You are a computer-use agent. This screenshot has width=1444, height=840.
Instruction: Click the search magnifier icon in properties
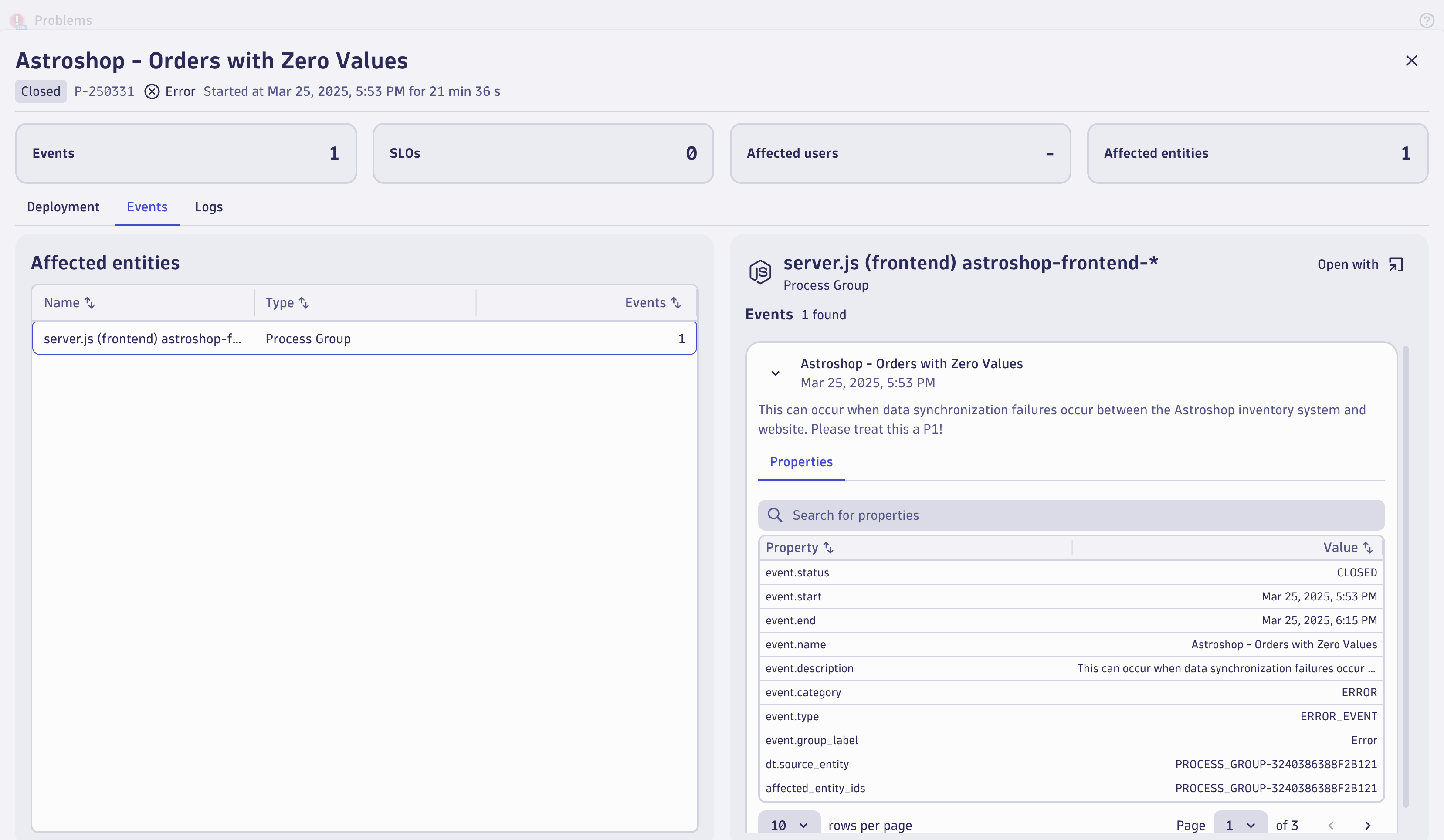pyautogui.click(x=775, y=515)
